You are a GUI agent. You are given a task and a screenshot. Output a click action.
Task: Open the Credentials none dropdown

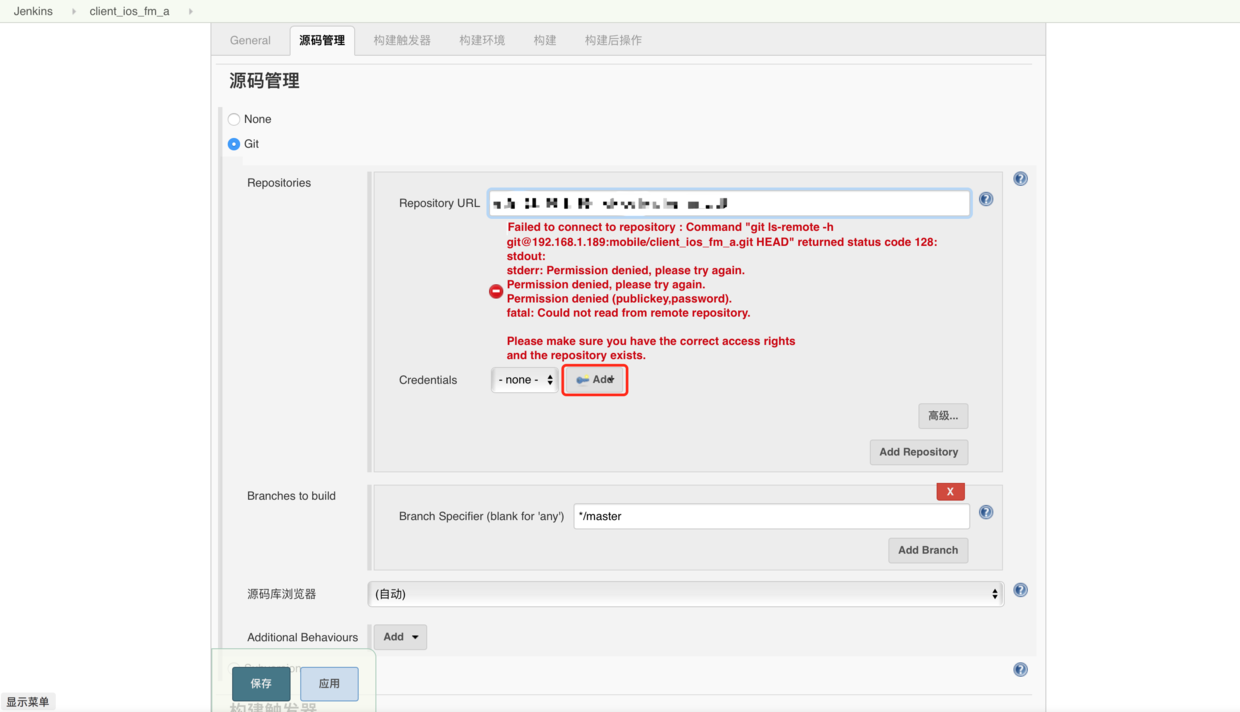[x=525, y=380]
